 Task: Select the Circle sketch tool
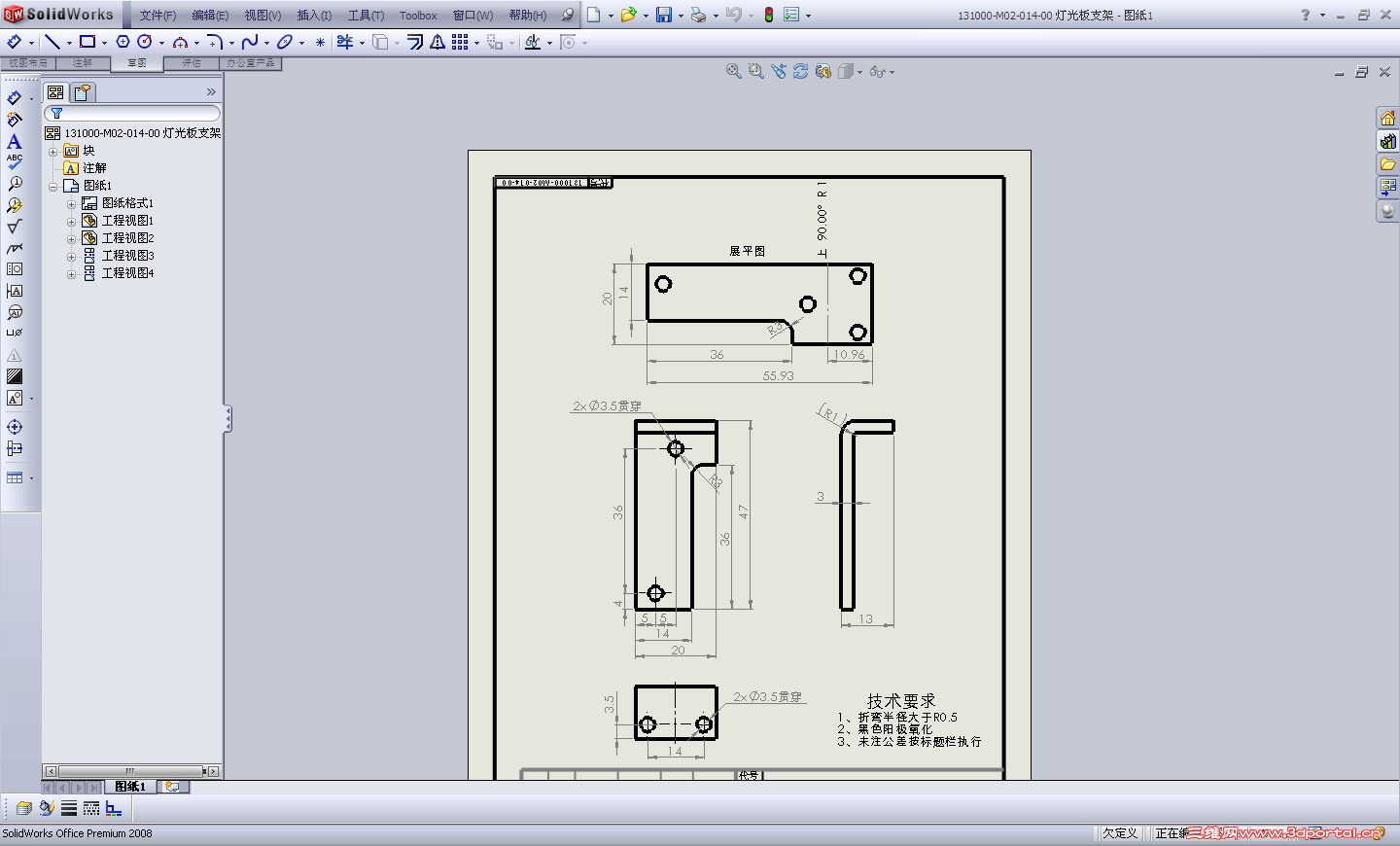[145, 42]
